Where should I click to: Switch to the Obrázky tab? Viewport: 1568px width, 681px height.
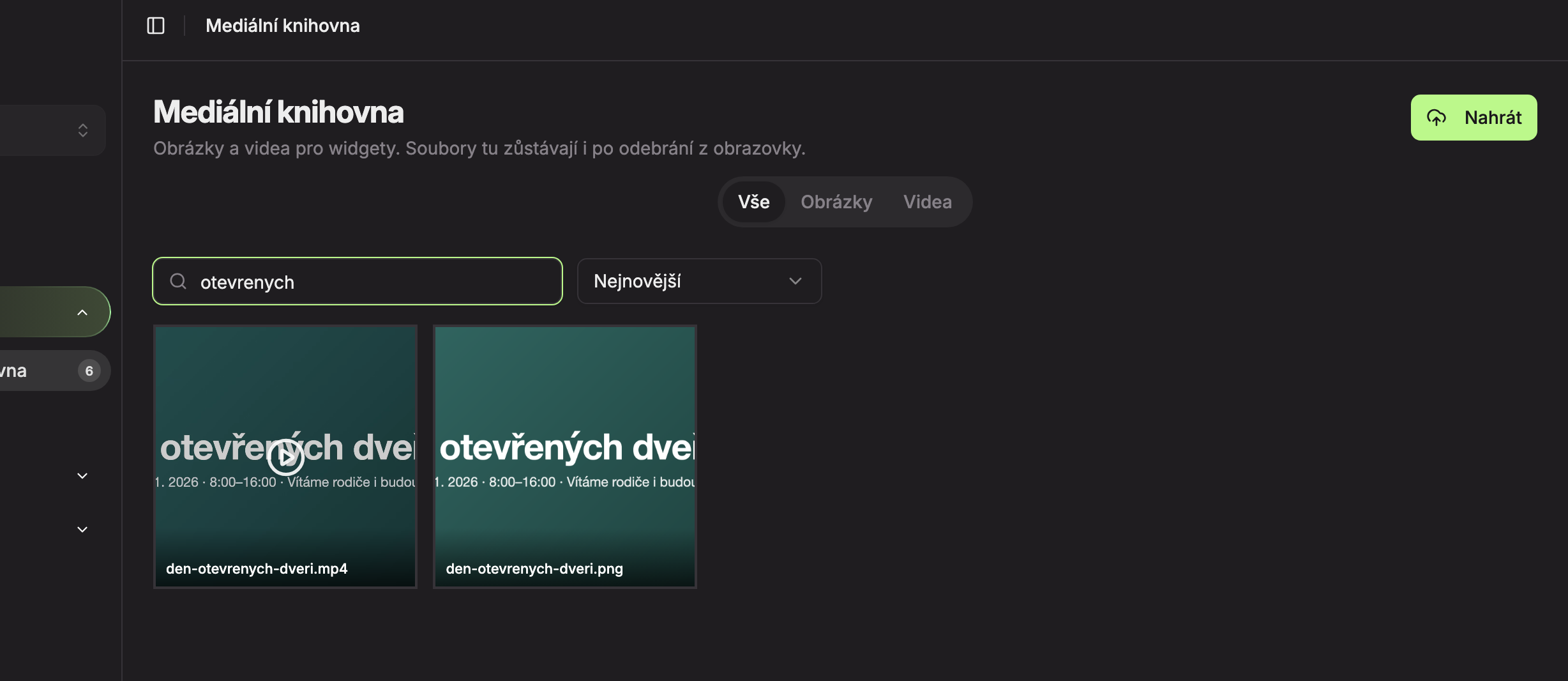(x=836, y=202)
